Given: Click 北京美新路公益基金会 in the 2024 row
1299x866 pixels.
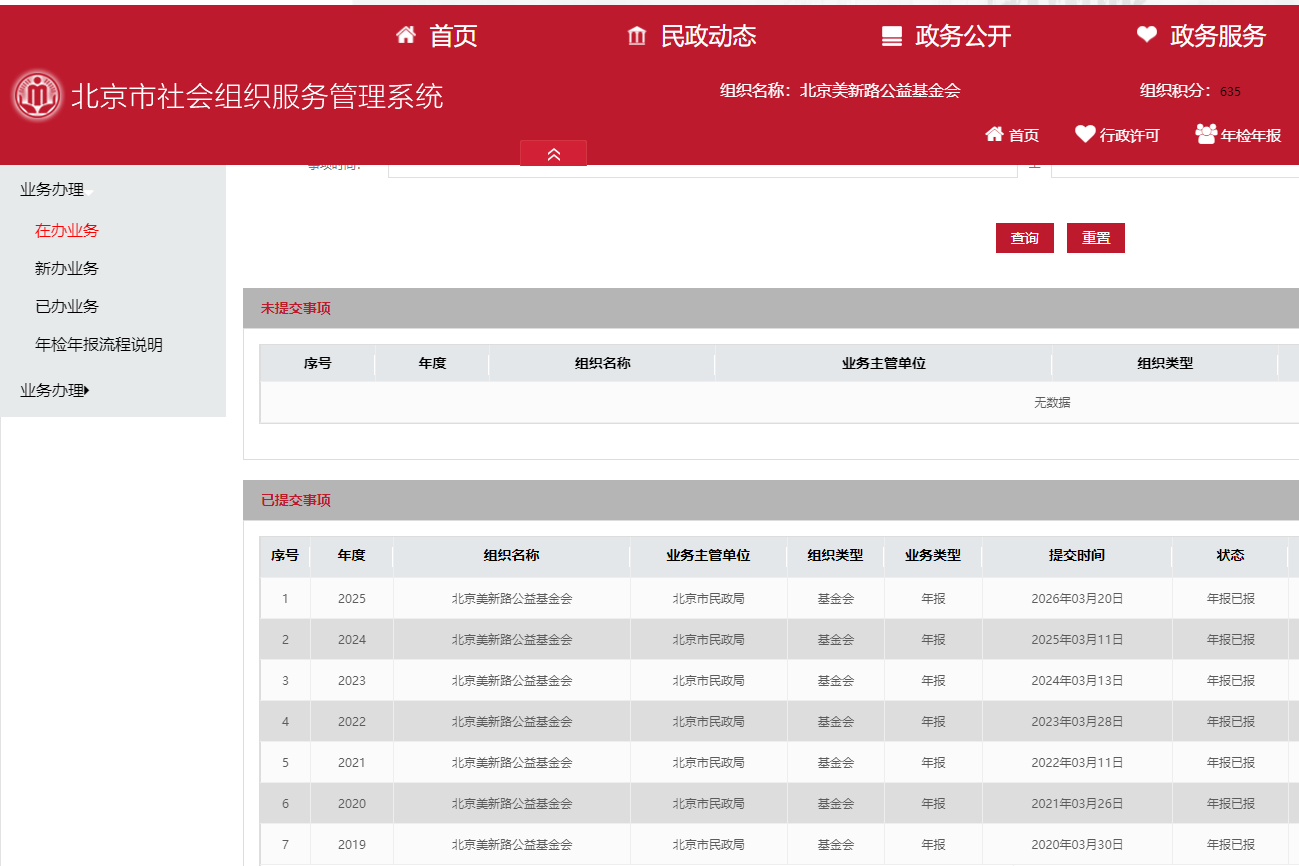Looking at the screenshot, I should [511, 639].
